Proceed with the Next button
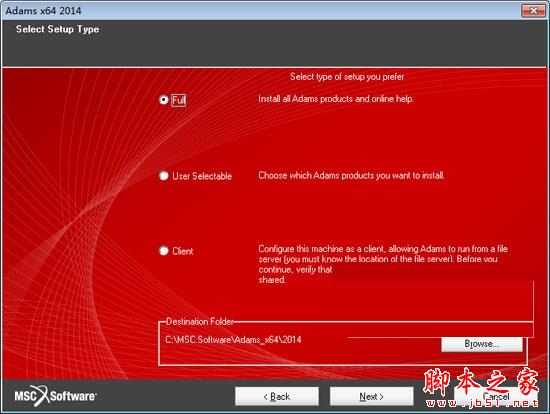The width and height of the screenshot is (550, 414). pos(371,396)
